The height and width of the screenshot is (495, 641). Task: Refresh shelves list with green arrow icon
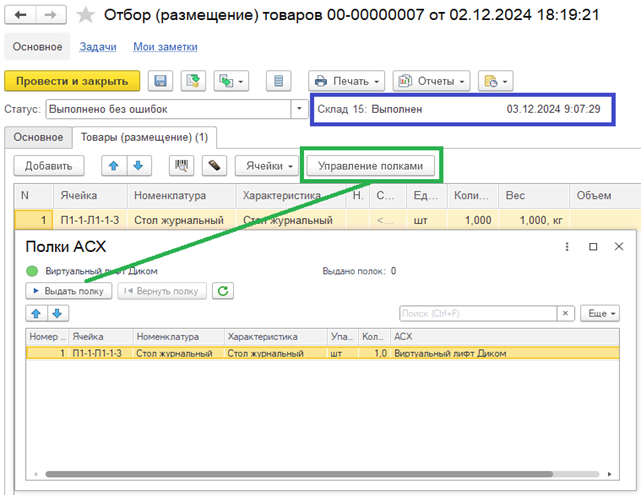(224, 291)
